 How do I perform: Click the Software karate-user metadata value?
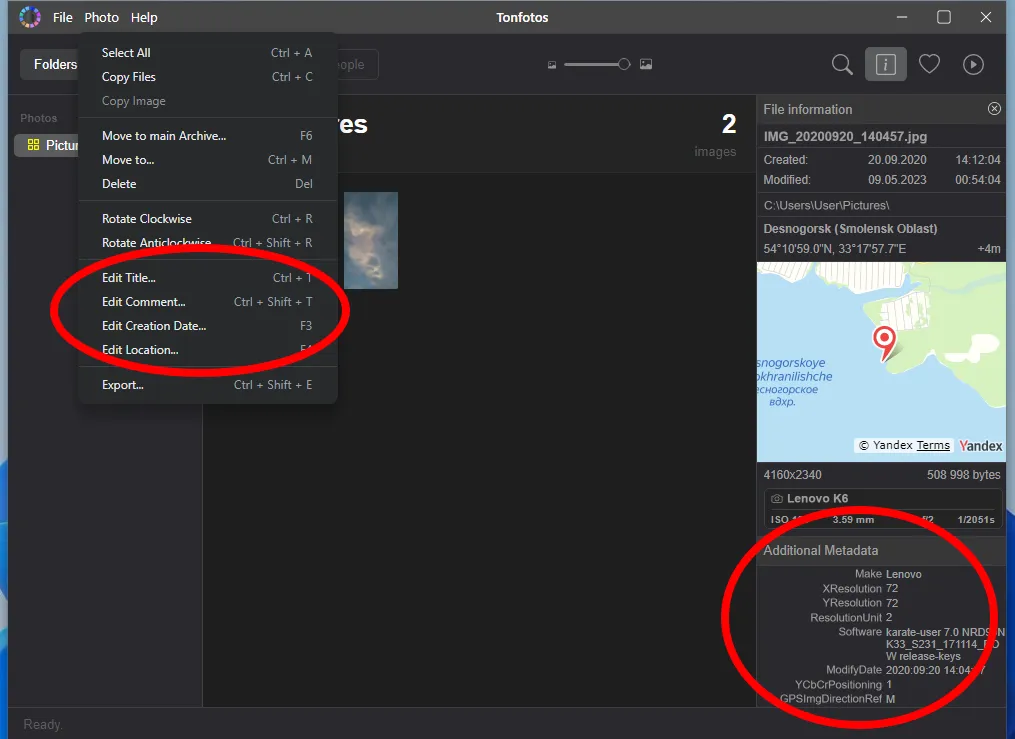point(944,644)
